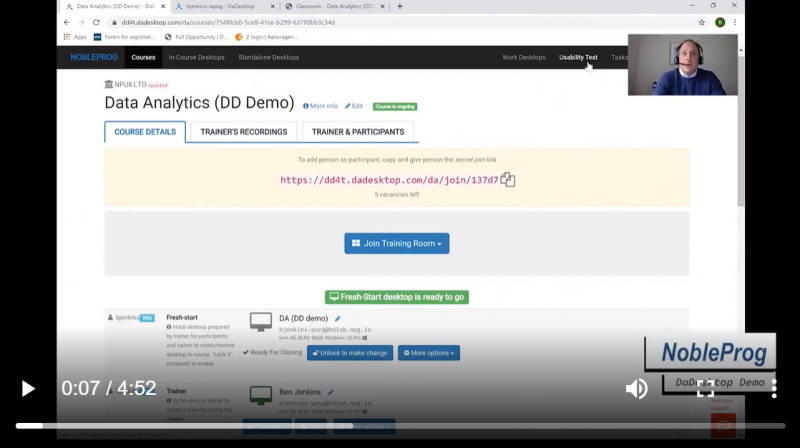
Task: Click the NOBLEPROG logo link
Action: point(94,58)
